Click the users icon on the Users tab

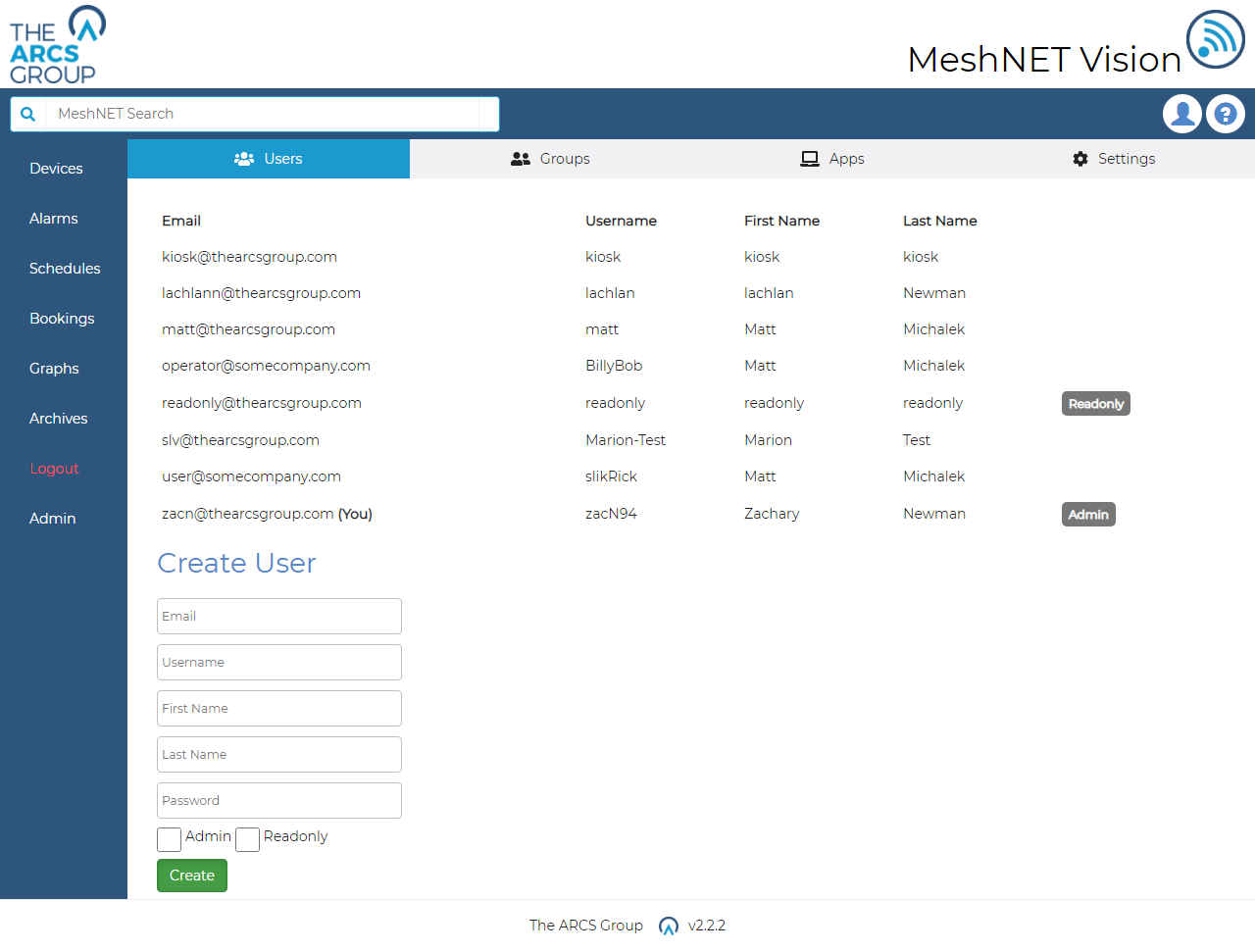click(x=243, y=158)
